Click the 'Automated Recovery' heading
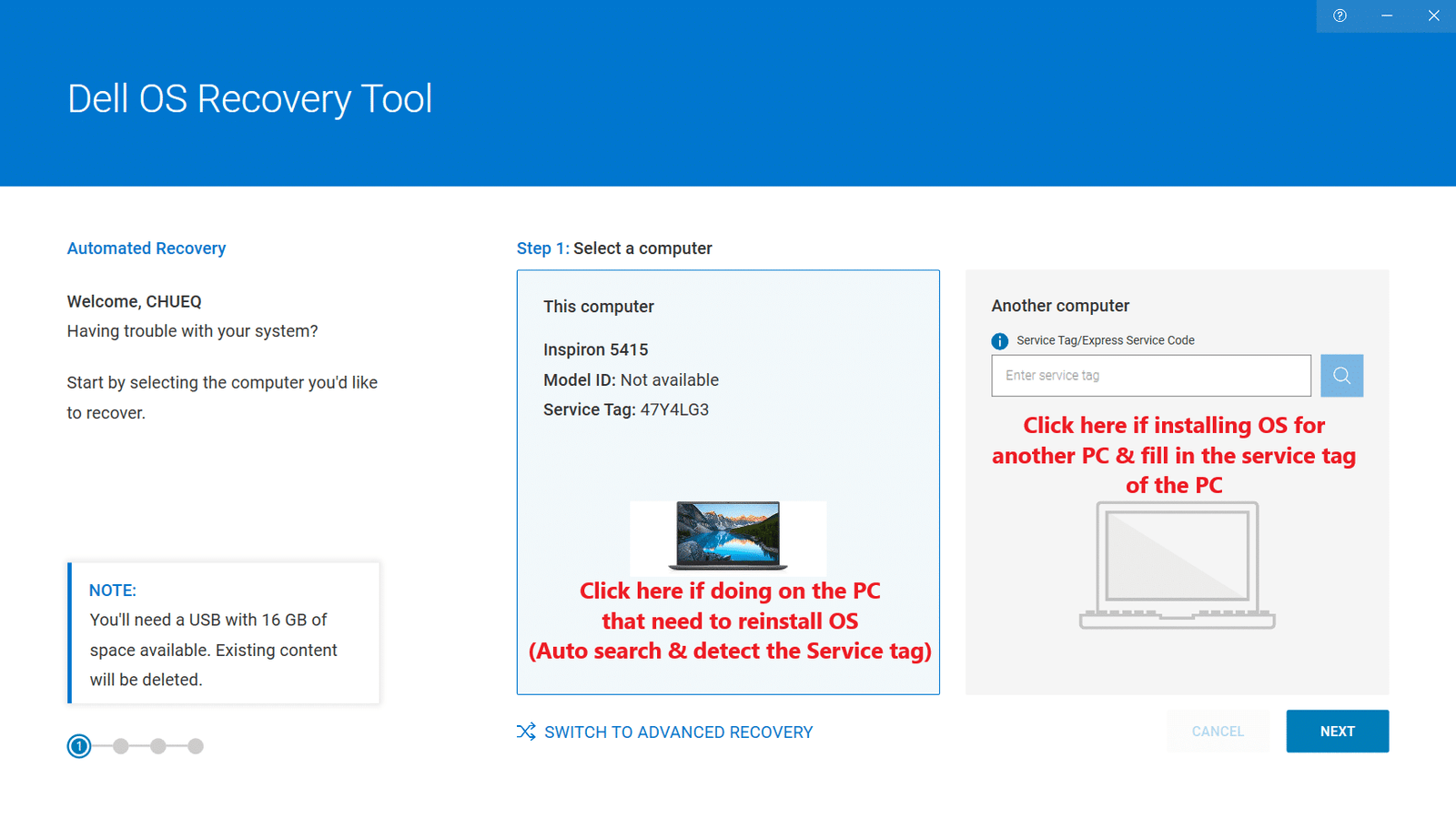The height and width of the screenshot is (818, 1456). click(x=147, y=248)
